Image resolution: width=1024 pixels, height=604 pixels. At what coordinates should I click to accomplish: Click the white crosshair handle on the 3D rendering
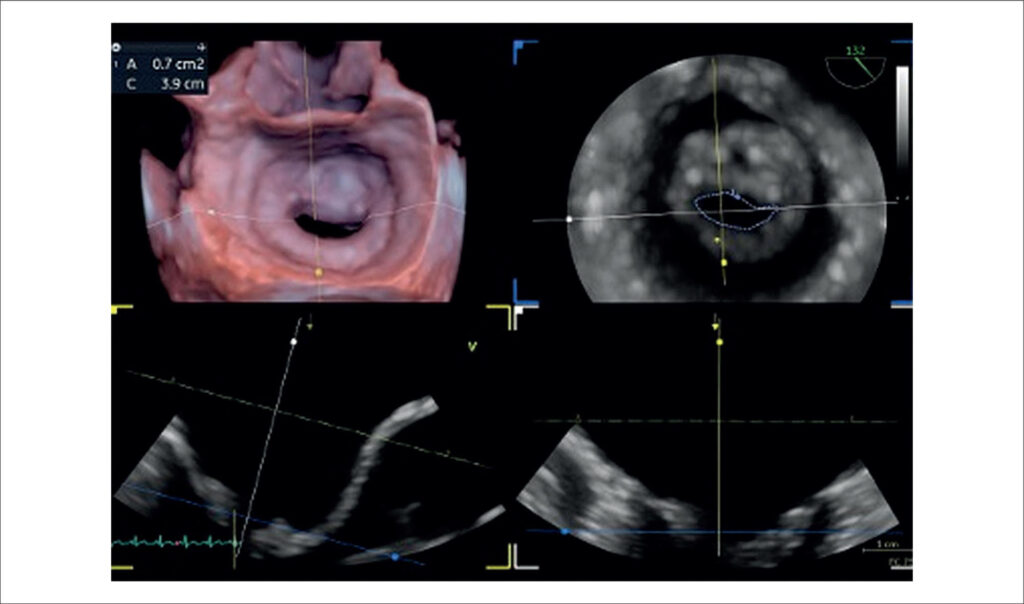[x=211, y=212]
